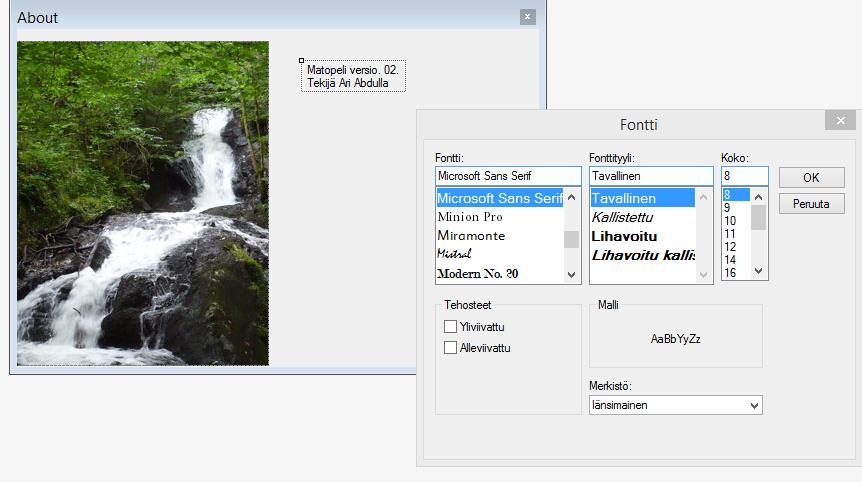Click the Peruuta button

pos(811,204)
